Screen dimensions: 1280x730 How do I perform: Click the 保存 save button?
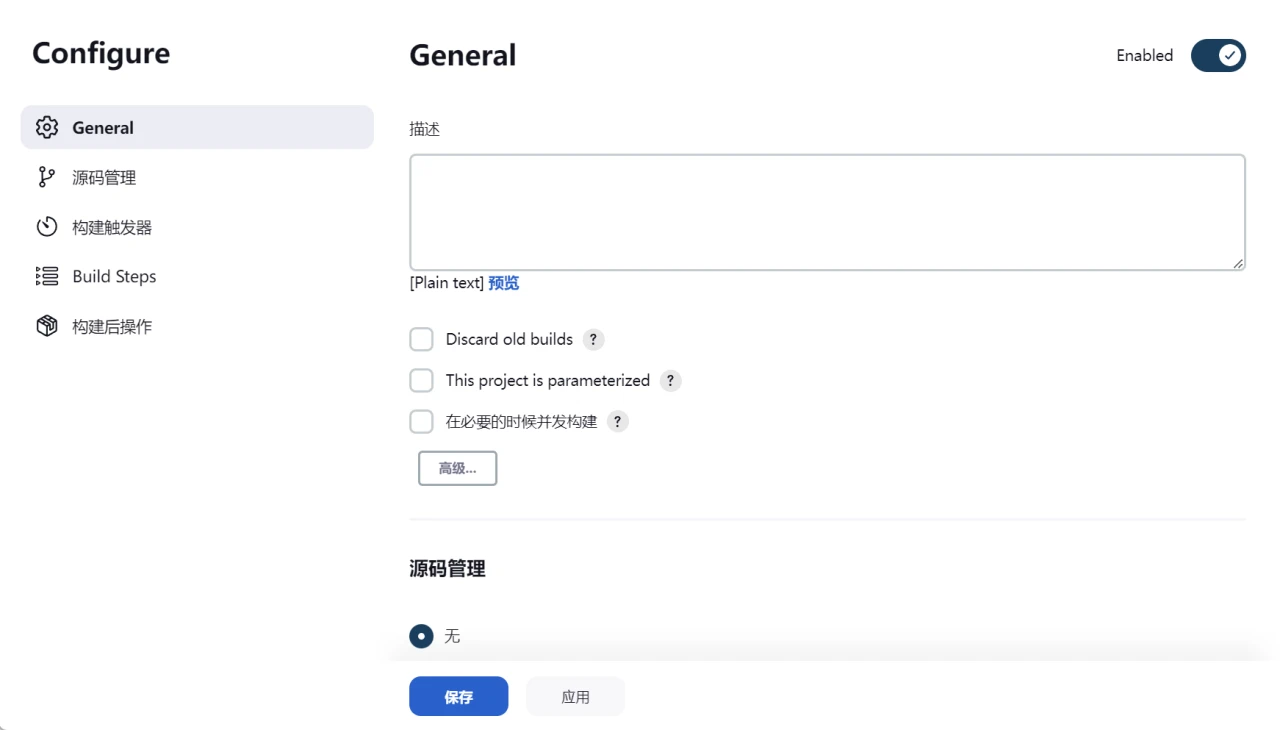pos(458,697)
